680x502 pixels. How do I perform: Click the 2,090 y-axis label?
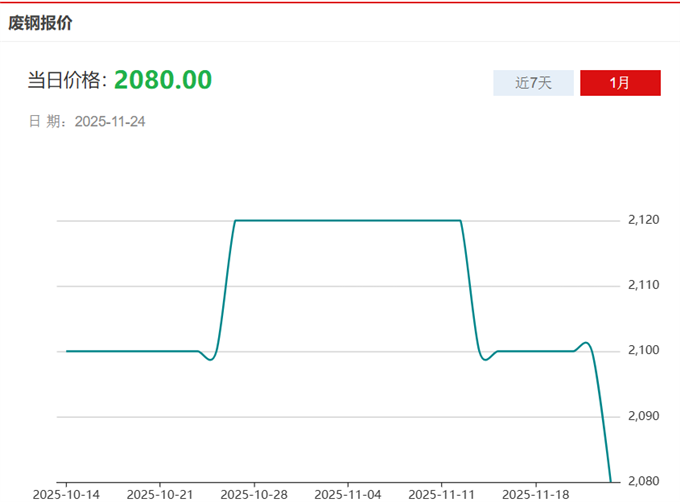(645, 416)
